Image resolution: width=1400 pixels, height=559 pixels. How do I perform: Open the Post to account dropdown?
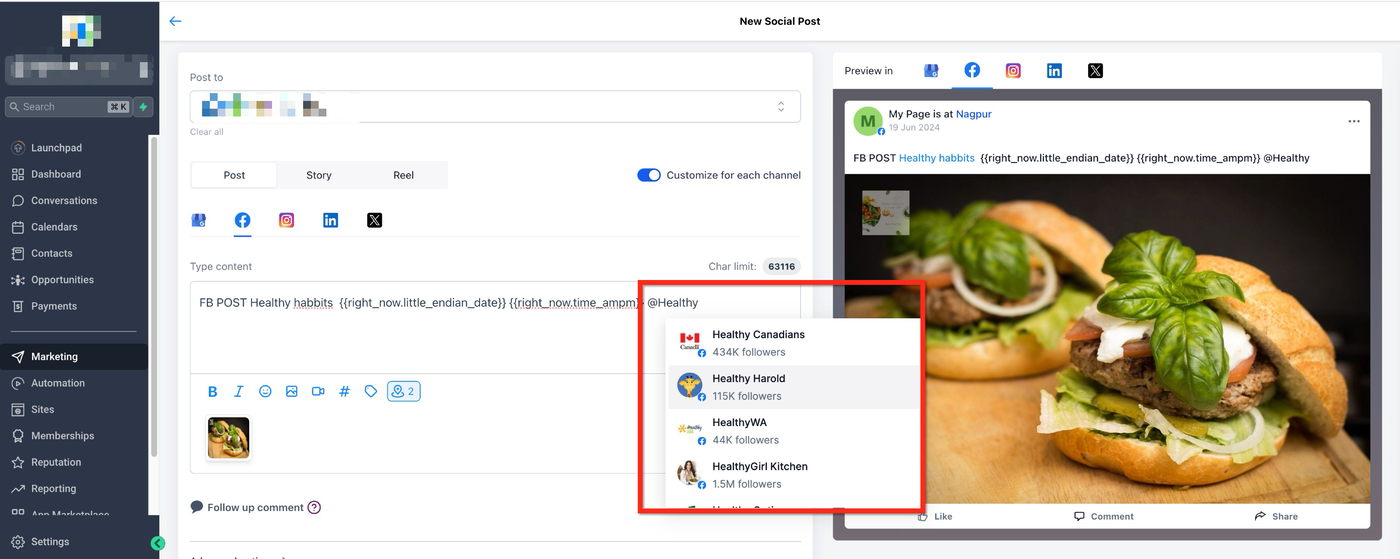pyautogui.click(x=495, y=107)
